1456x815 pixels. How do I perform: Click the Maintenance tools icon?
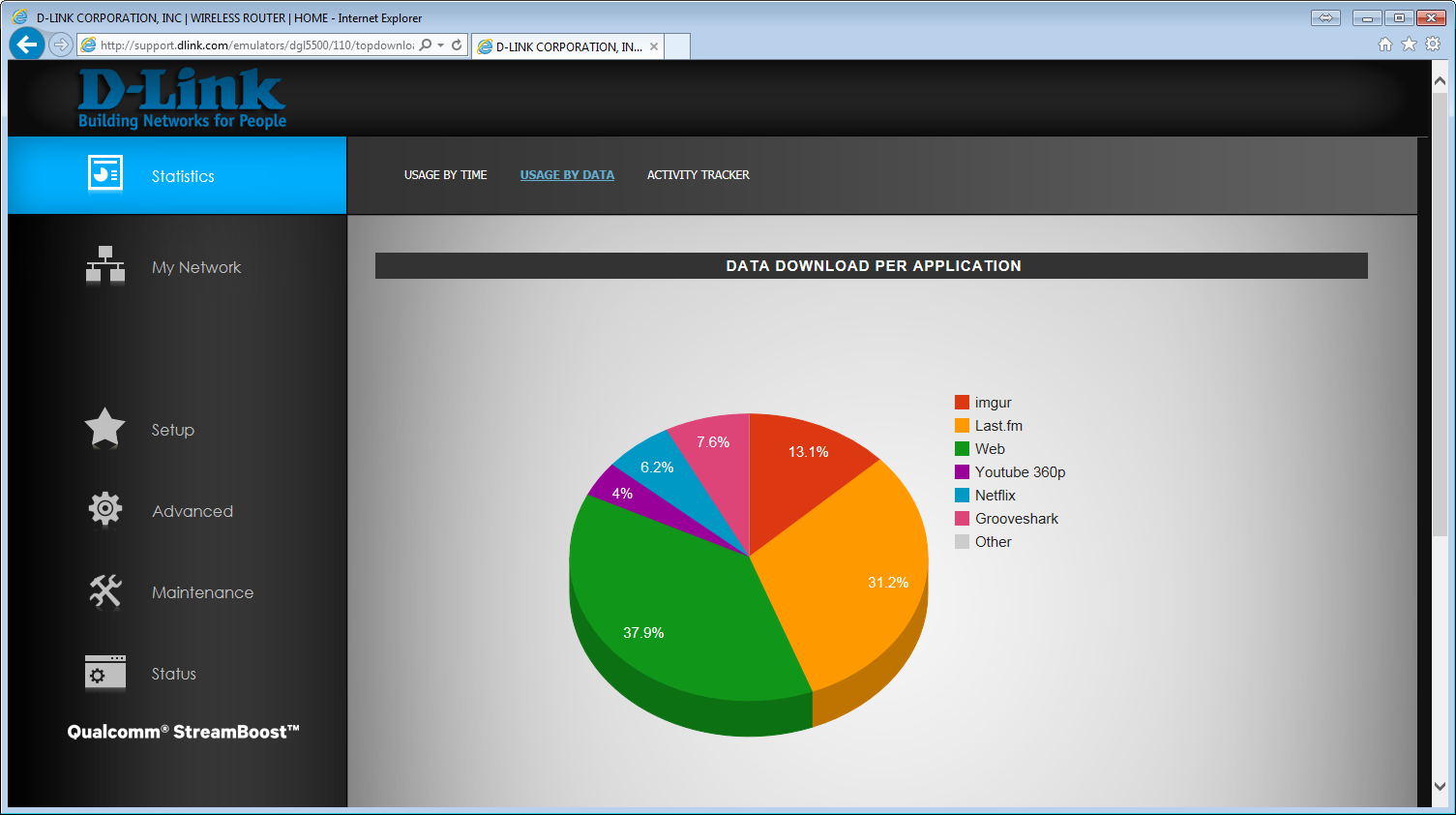tap(105, 590)
